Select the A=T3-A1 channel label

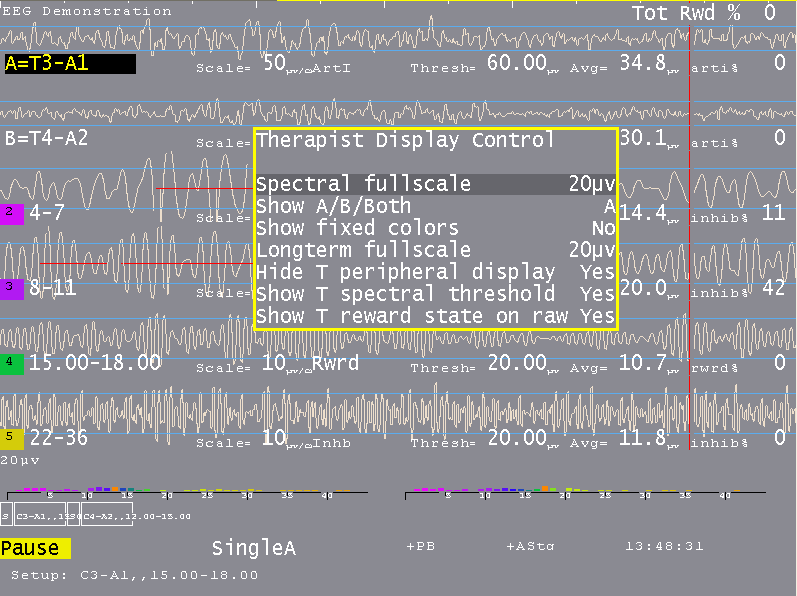coord(69,64)
